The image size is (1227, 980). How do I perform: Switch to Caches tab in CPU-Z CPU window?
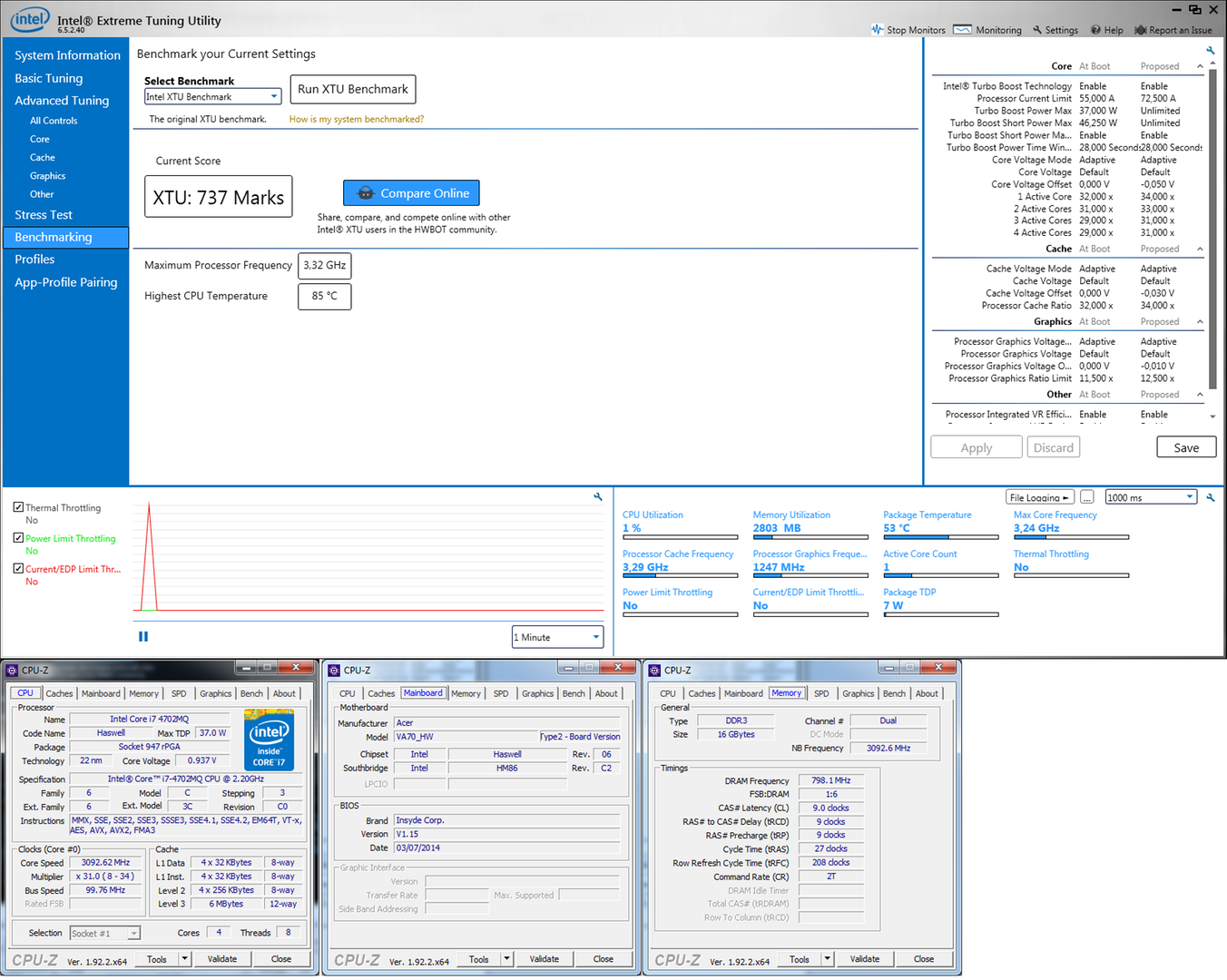click(x=59, y=693)
